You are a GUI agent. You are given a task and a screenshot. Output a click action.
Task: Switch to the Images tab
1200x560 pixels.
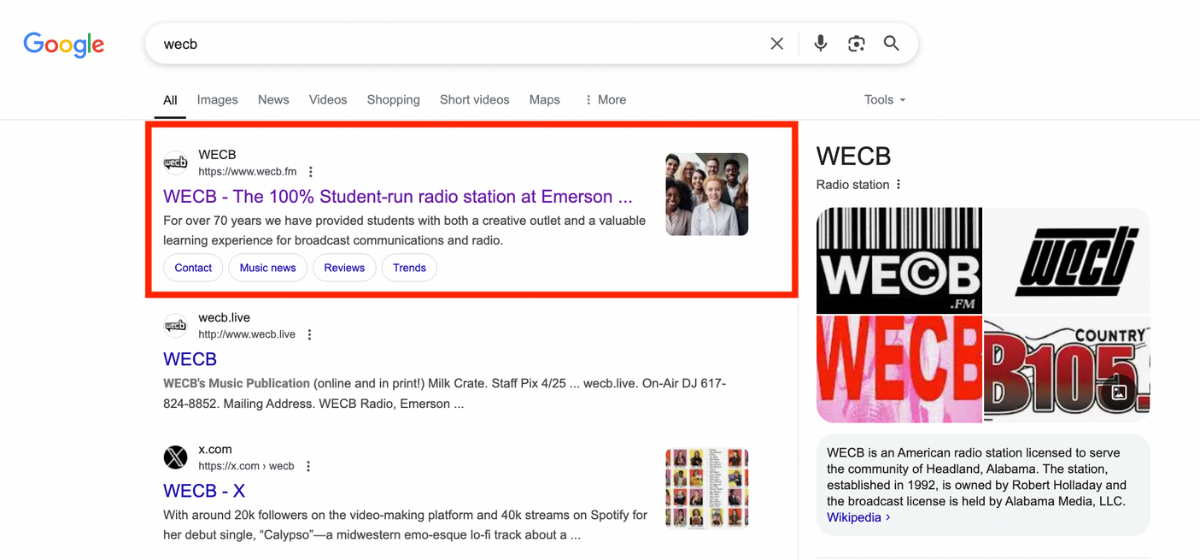tap(217, 100)
